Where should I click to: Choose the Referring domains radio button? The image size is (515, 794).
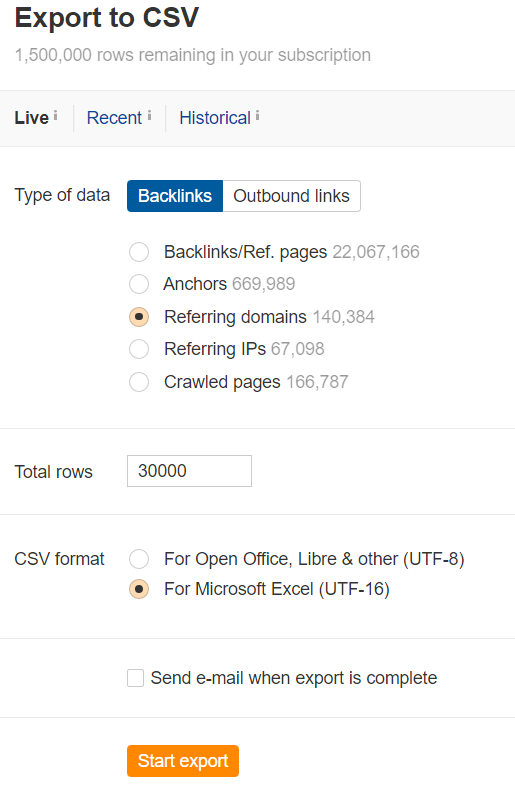coord(139,317)
